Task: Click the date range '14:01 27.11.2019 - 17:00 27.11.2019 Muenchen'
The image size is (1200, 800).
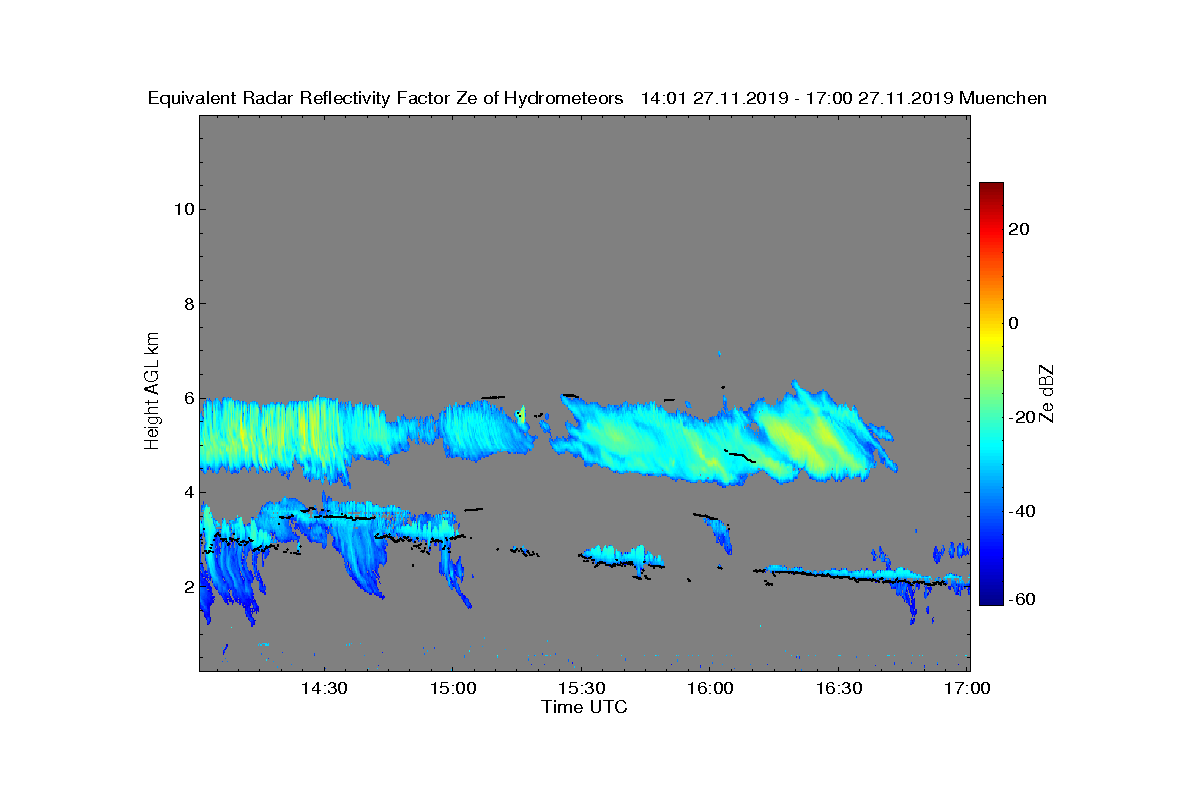Action: 844,98
